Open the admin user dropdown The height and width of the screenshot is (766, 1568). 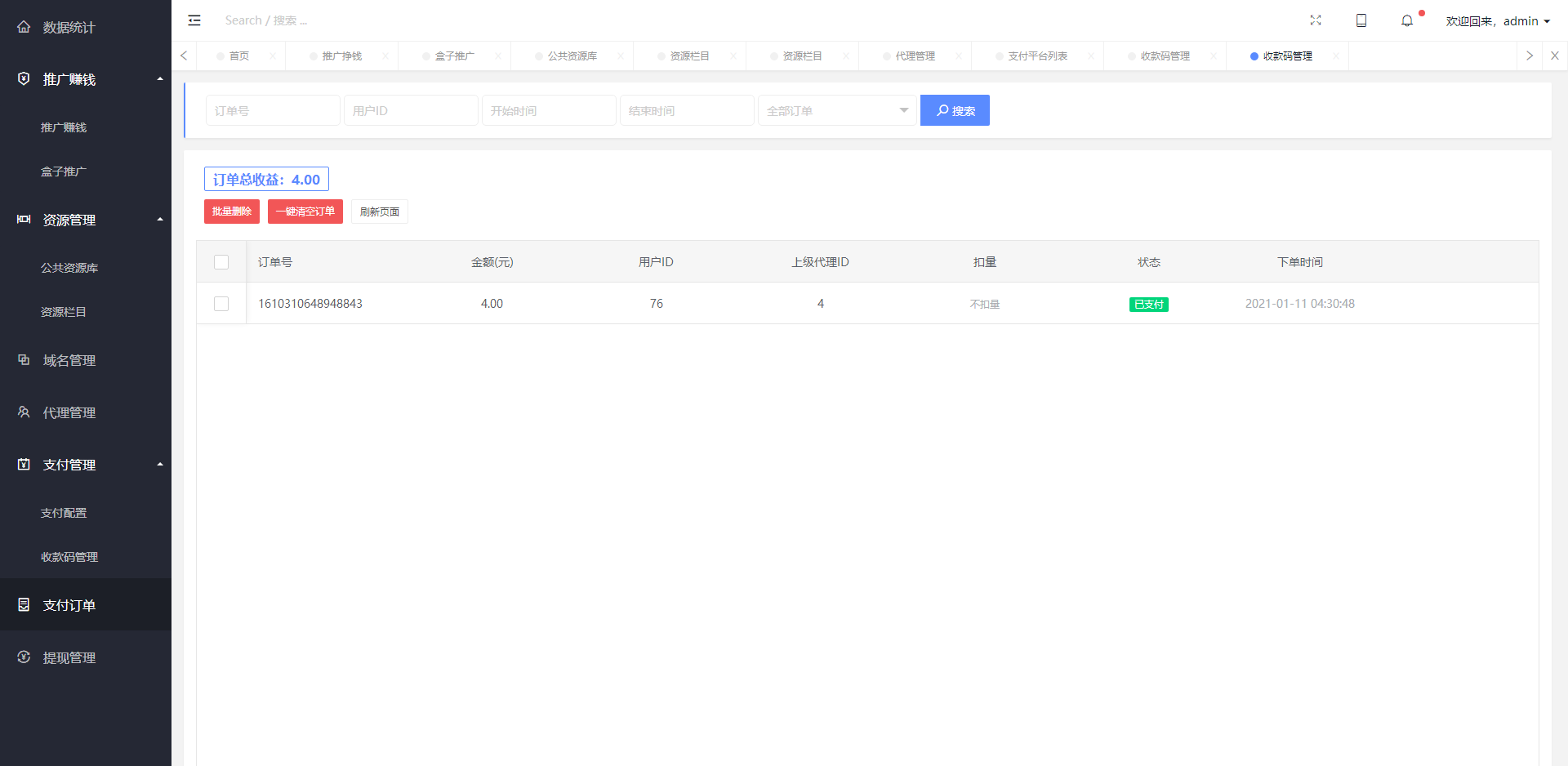[x=1498, y=21]
